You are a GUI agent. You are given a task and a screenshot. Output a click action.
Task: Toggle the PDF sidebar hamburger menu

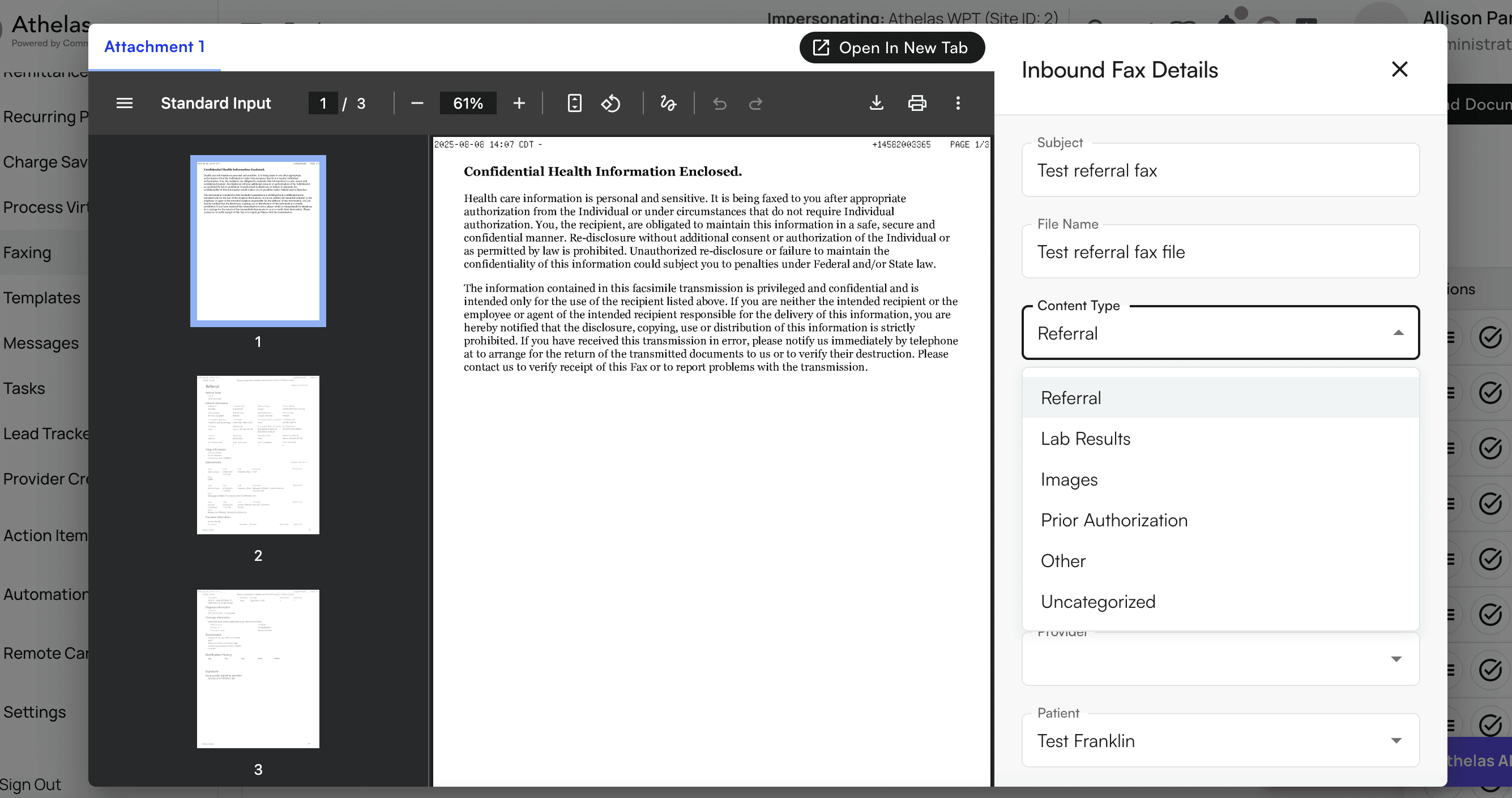coord(125,103)
